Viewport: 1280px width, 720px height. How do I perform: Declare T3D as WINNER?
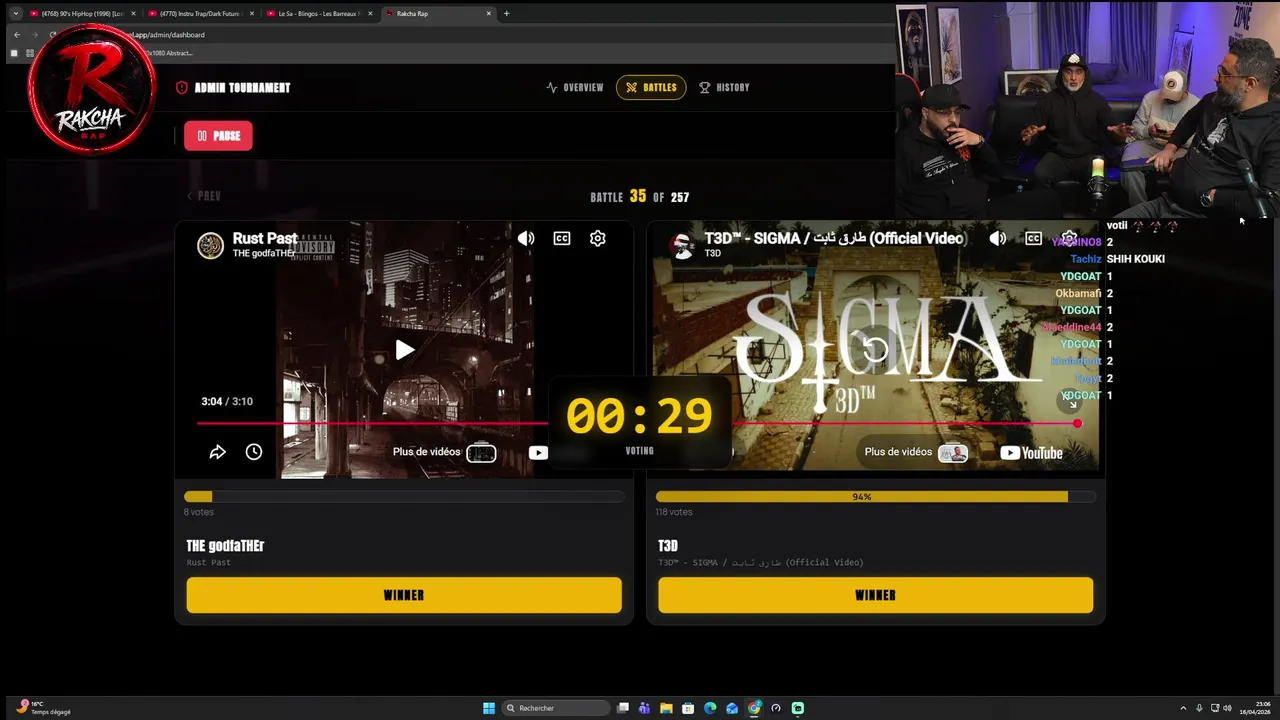(x=875, y=595)
